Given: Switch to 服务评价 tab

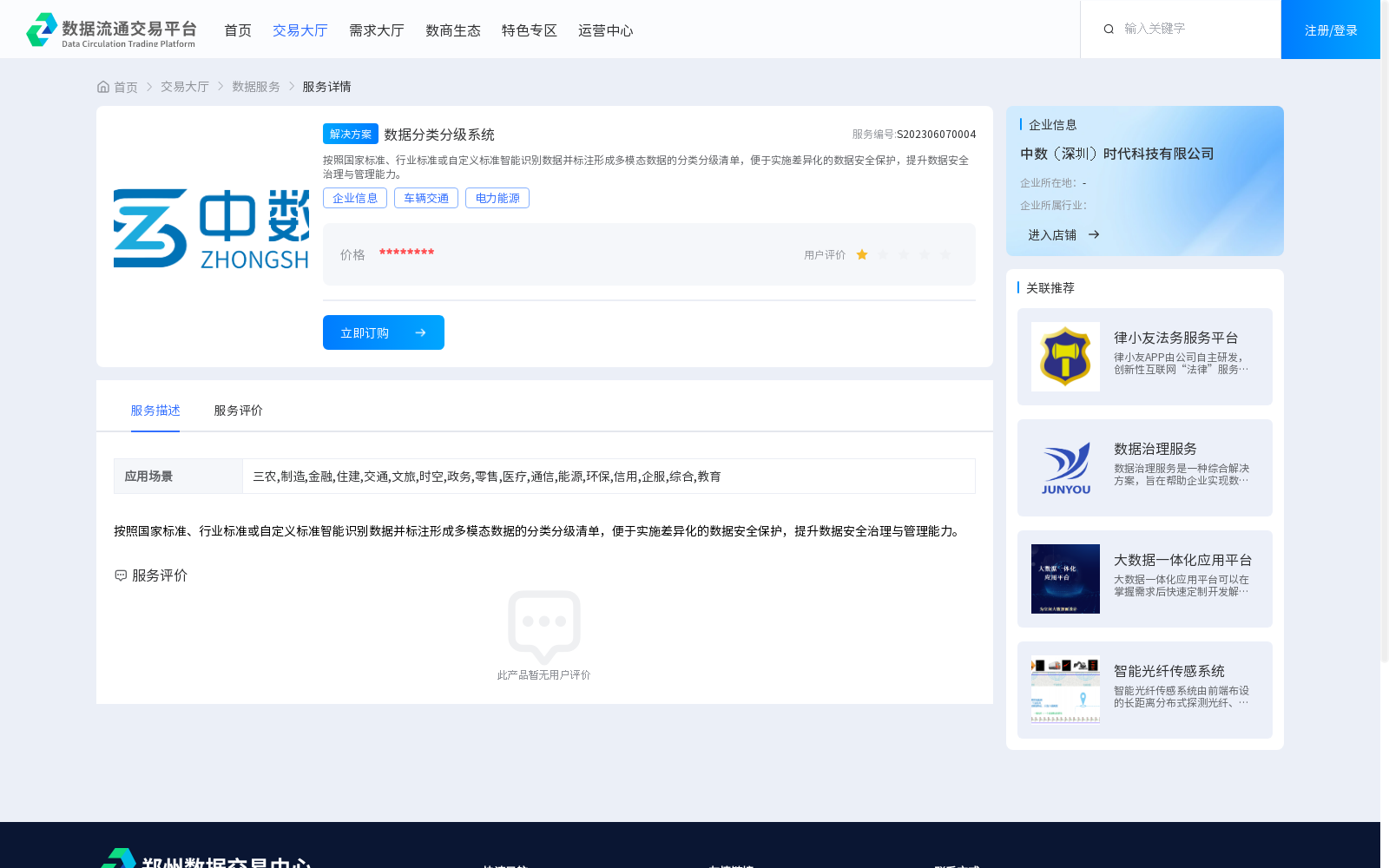Looking at the screenshot, I should pyautogui.click(x=239, y=411).
